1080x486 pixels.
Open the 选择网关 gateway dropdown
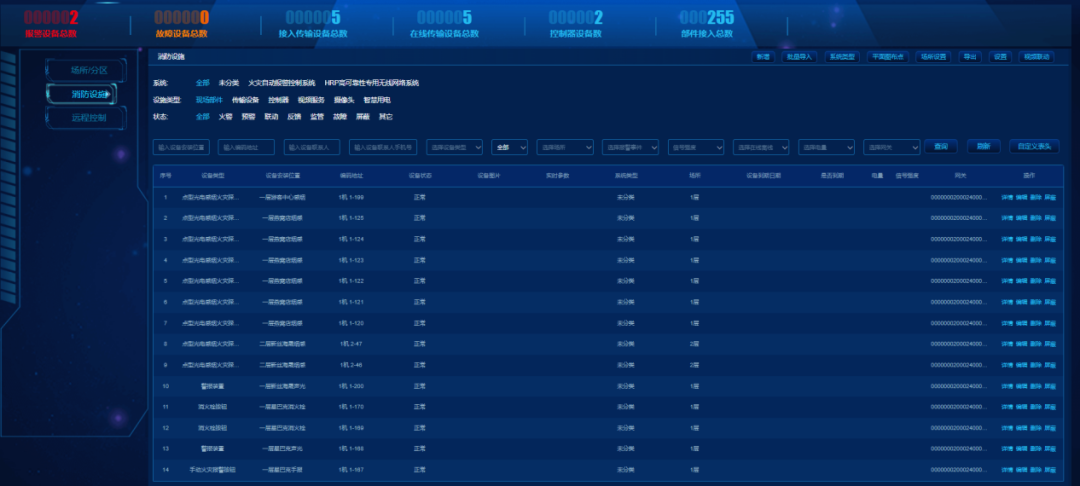click(x=889, y=147)
